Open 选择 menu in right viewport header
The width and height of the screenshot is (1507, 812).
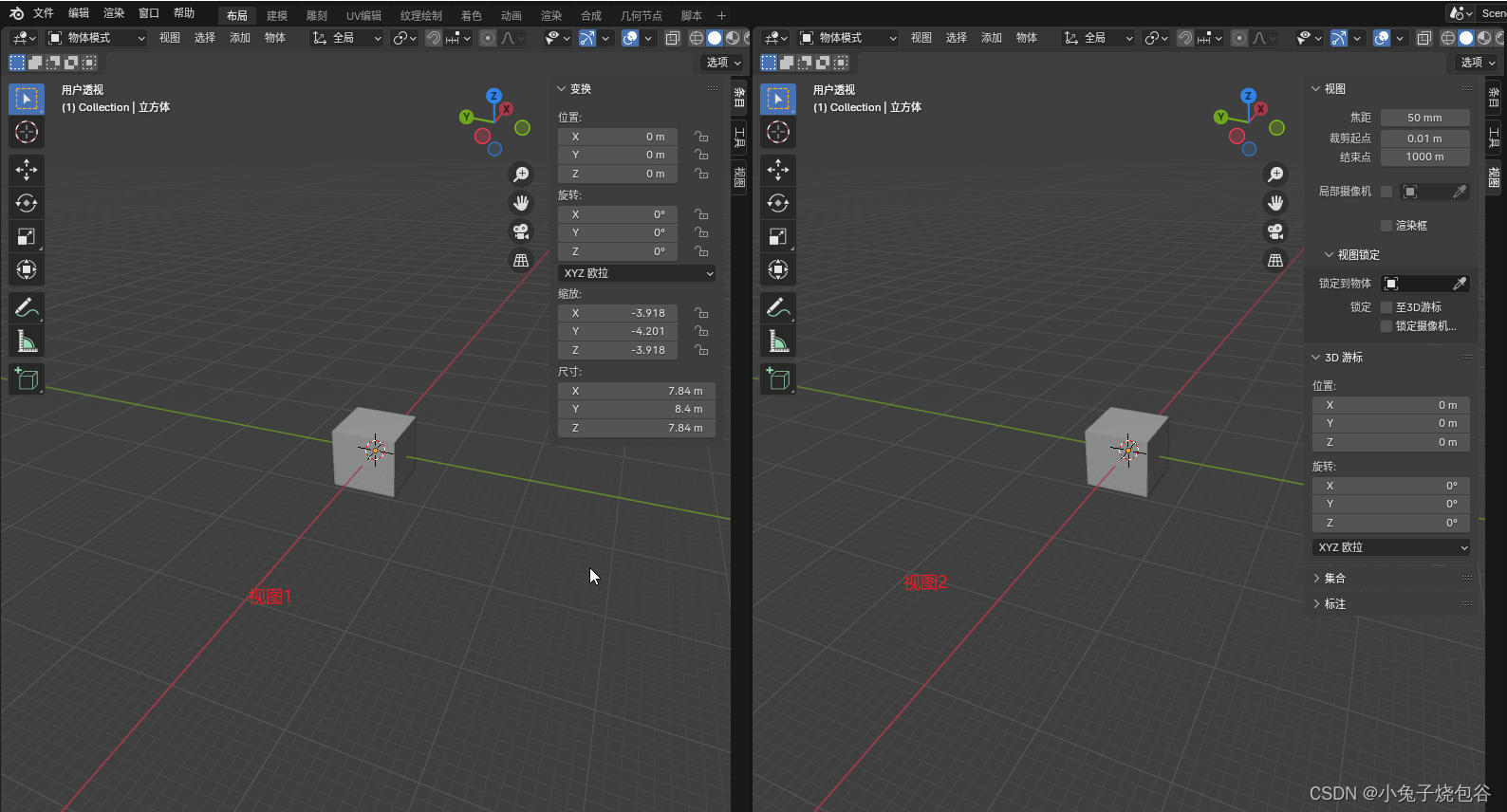pyautogui.click(x=957, y=38)
